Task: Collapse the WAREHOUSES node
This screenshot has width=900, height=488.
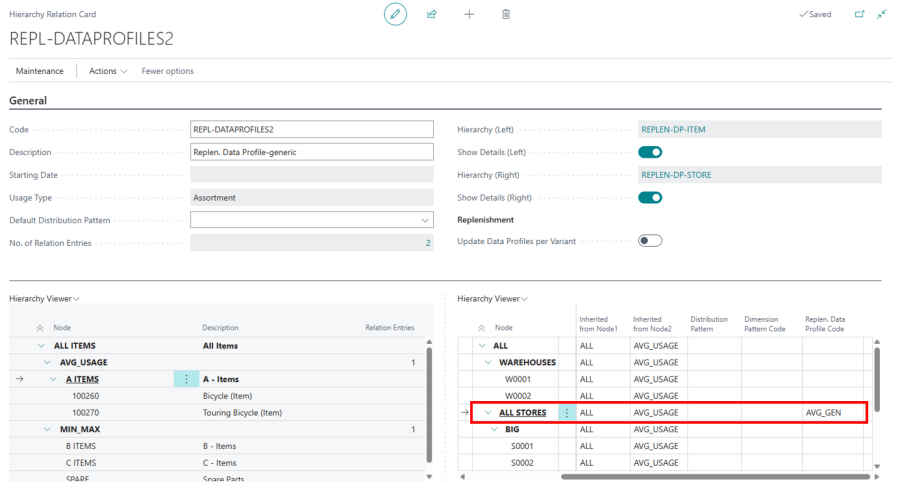Action: (x=489, y=362)
